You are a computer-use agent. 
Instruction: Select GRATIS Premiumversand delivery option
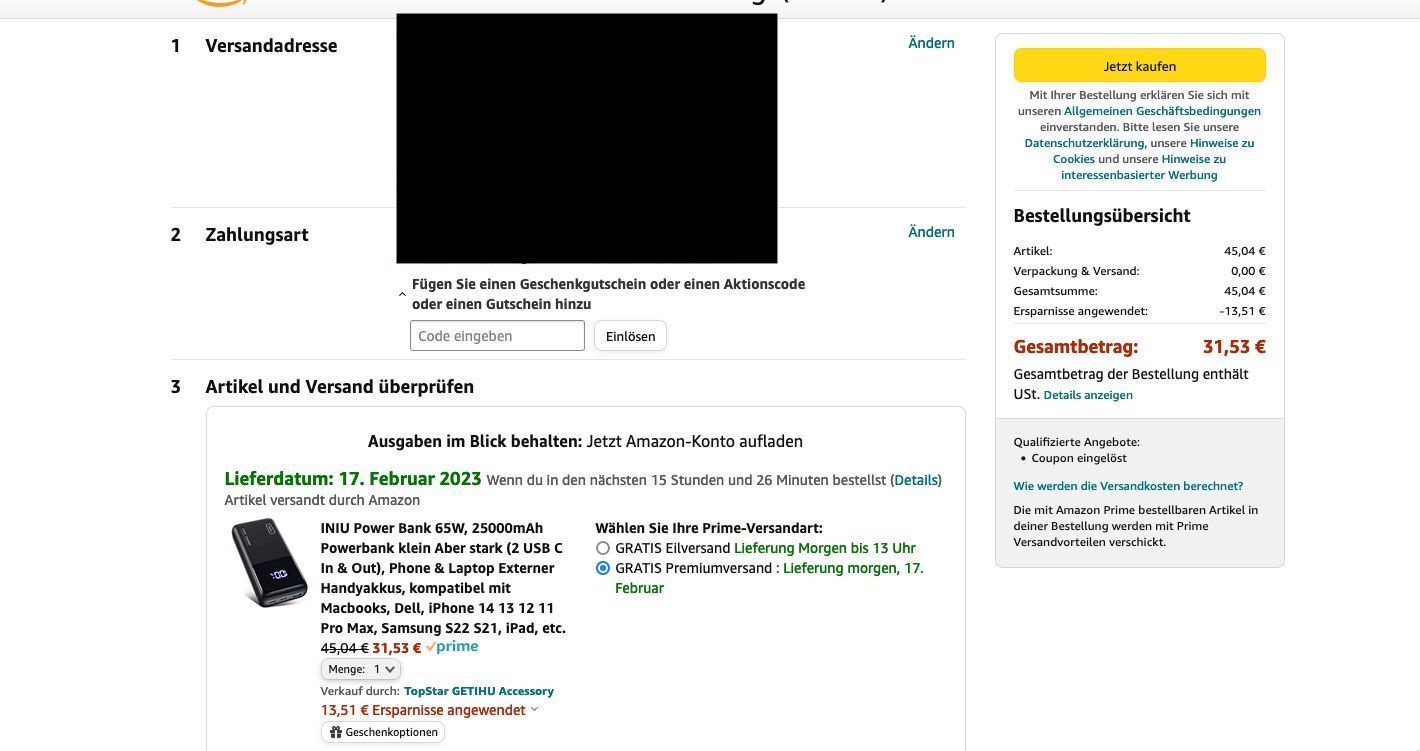pos(603,568)
